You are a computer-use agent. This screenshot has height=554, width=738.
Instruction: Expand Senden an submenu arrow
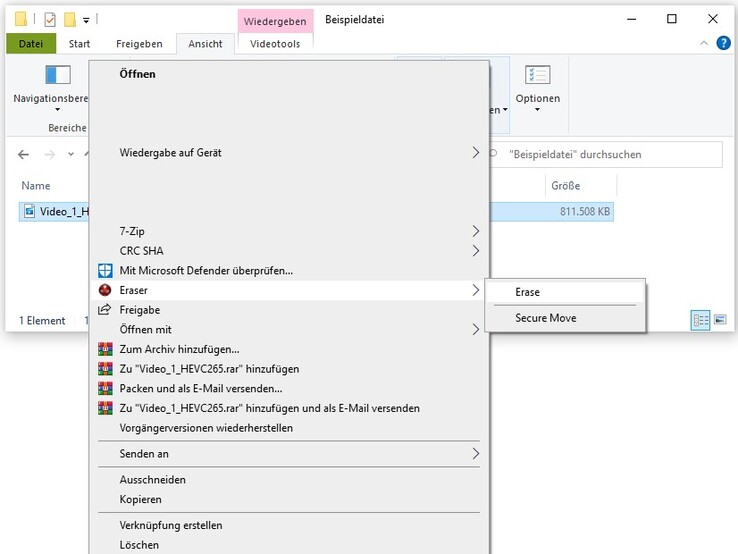tap(476, 454)
